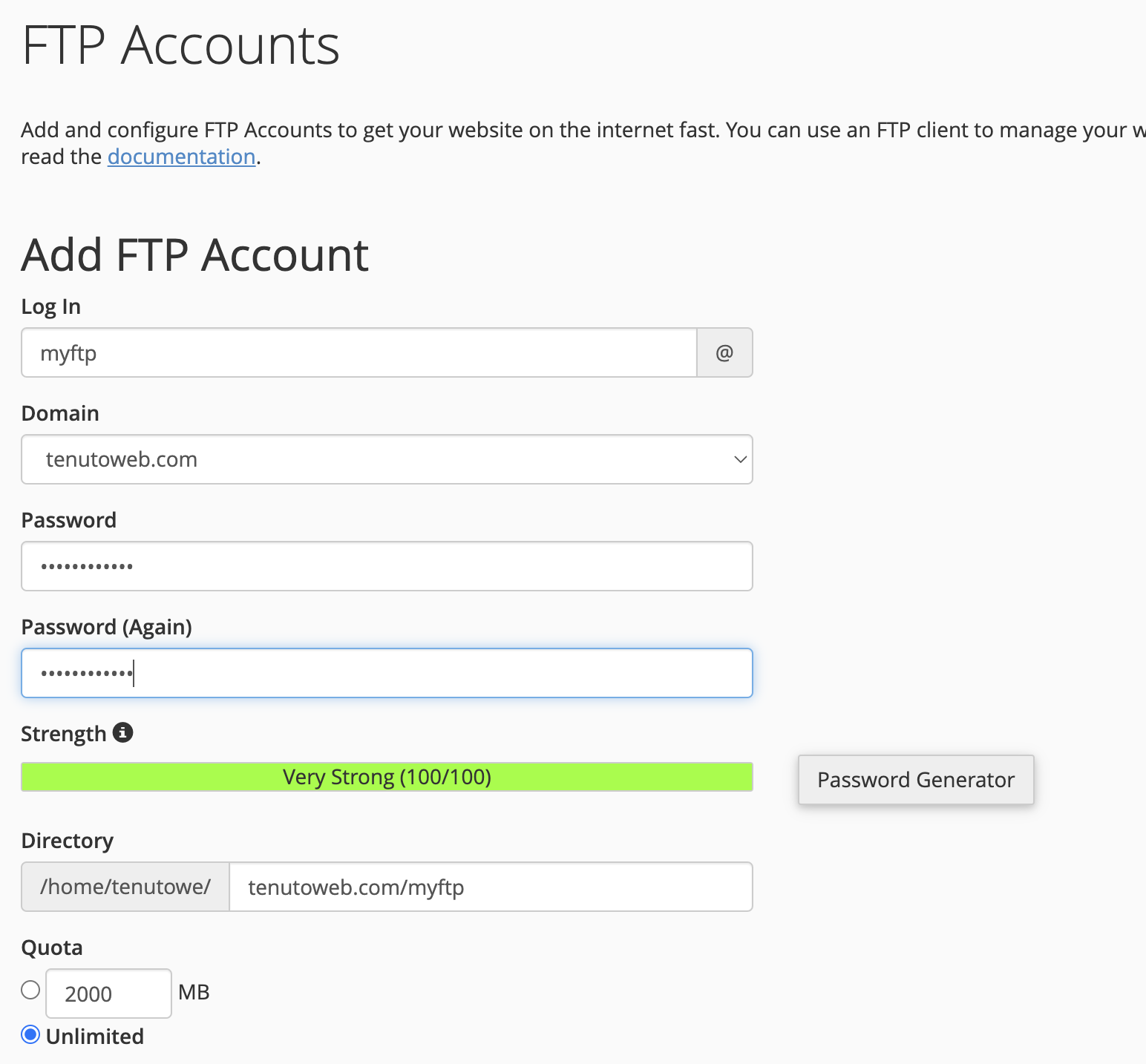Expand the tenutoweb.com domain selector chevron
Viewport: 1146px width, 1064px height.
click(x=739, y=459)
